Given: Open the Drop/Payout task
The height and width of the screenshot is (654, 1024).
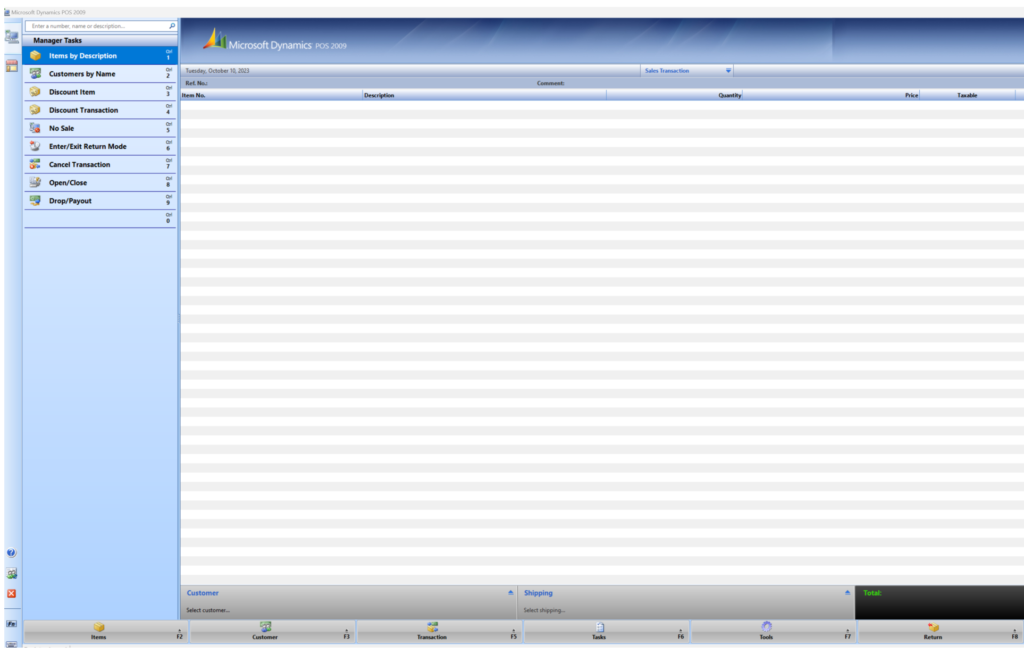Looking at the screenshot, I should (x=70, y=201).
